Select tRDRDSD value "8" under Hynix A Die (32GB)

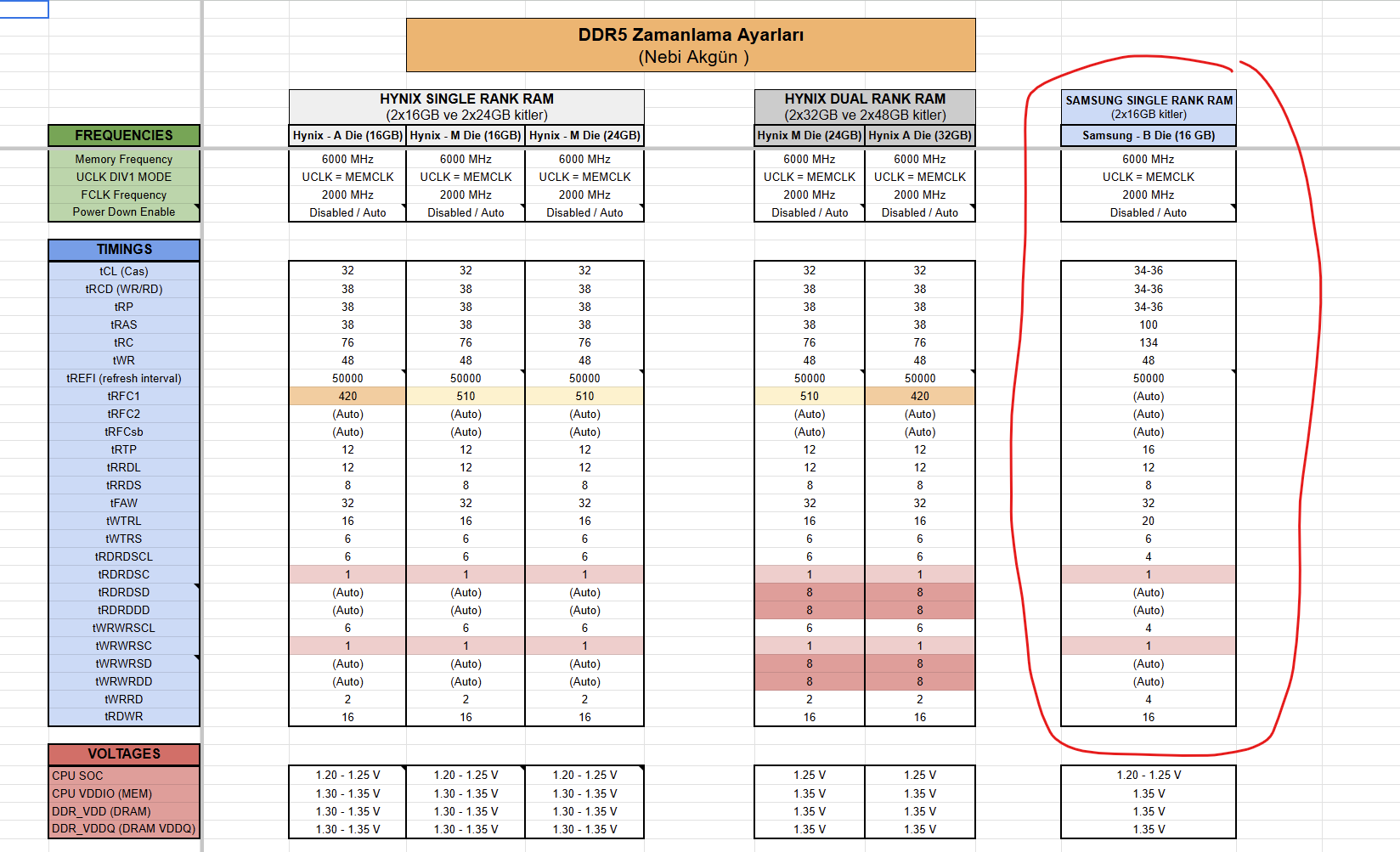pyautogui.click(x=920, y=592)
